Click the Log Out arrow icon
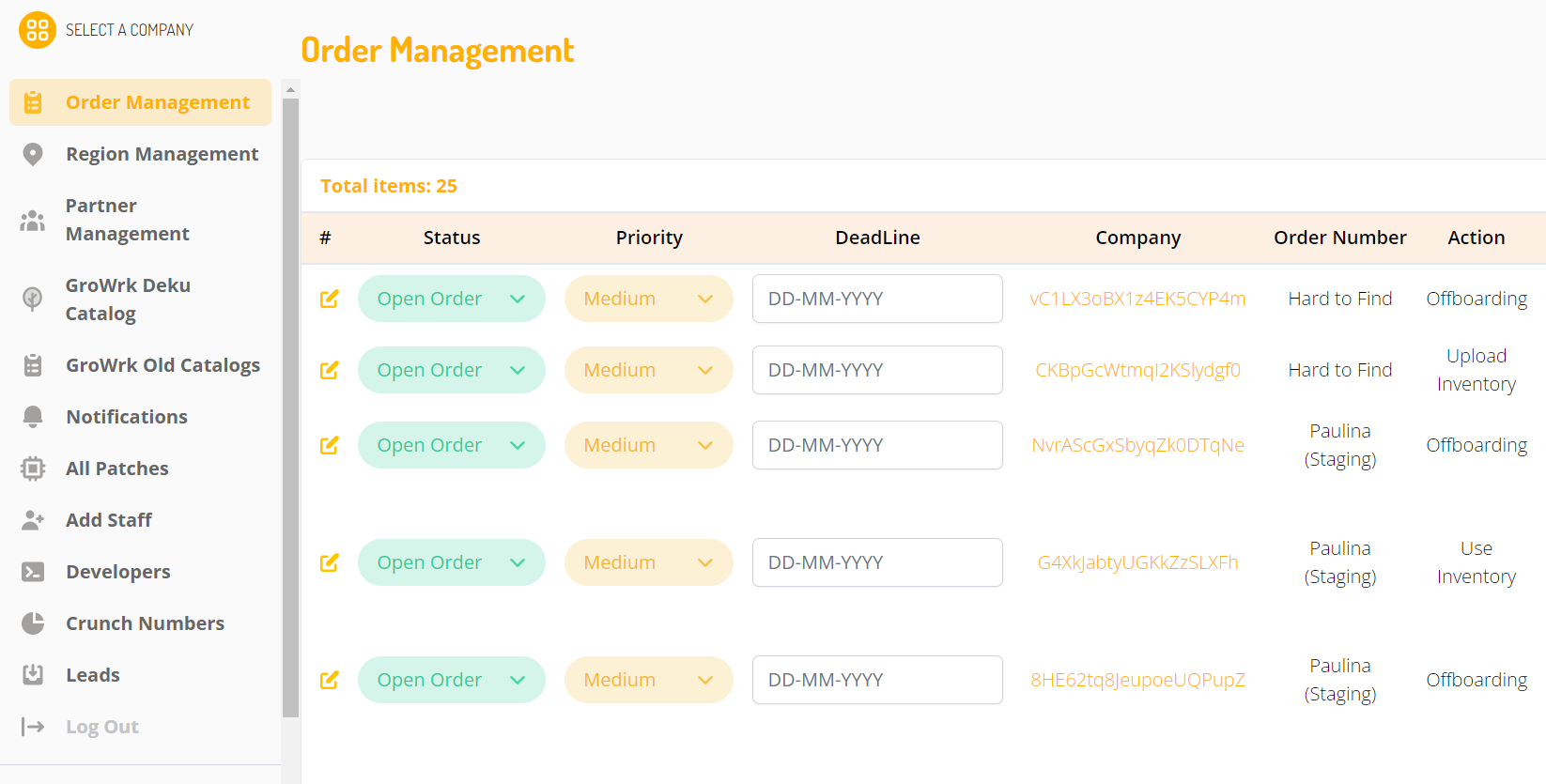This screenshot has height=784, width=1546. point(33,727)
